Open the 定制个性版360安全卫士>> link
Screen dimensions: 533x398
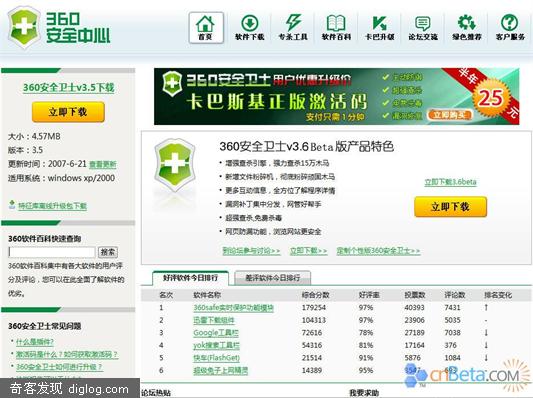tap(378, 251)
